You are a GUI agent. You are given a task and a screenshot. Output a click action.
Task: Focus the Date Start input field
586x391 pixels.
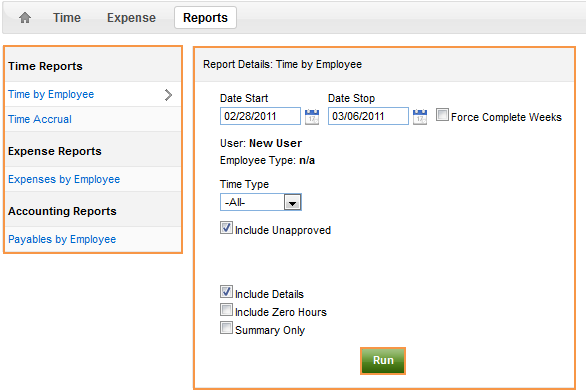pyautogui.click(x=260, y=116)
